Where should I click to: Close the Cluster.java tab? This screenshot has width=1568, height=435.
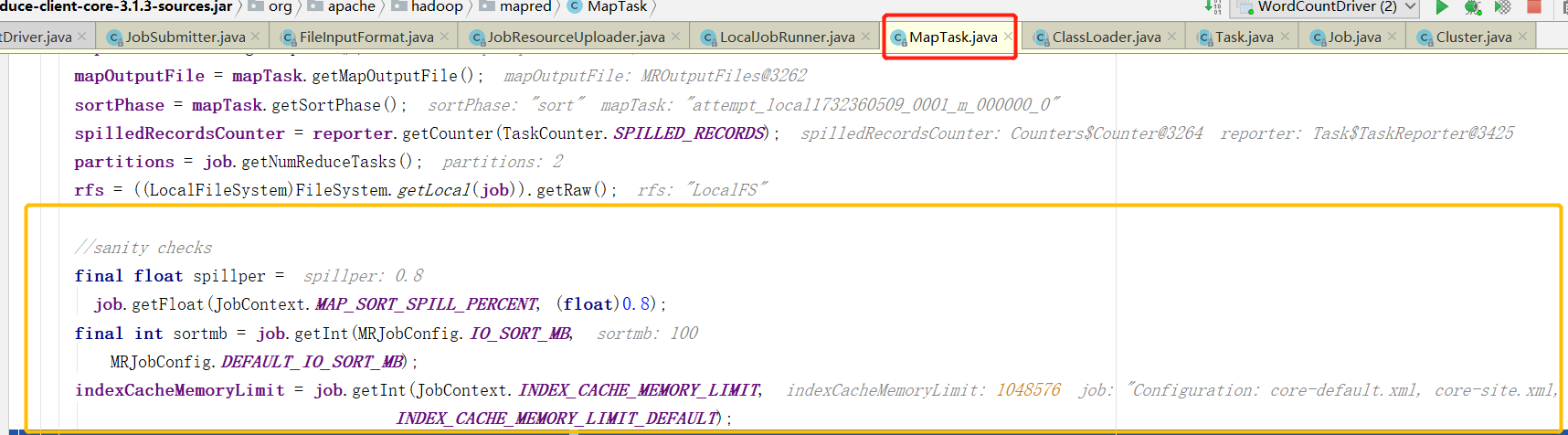point(1522,37)
